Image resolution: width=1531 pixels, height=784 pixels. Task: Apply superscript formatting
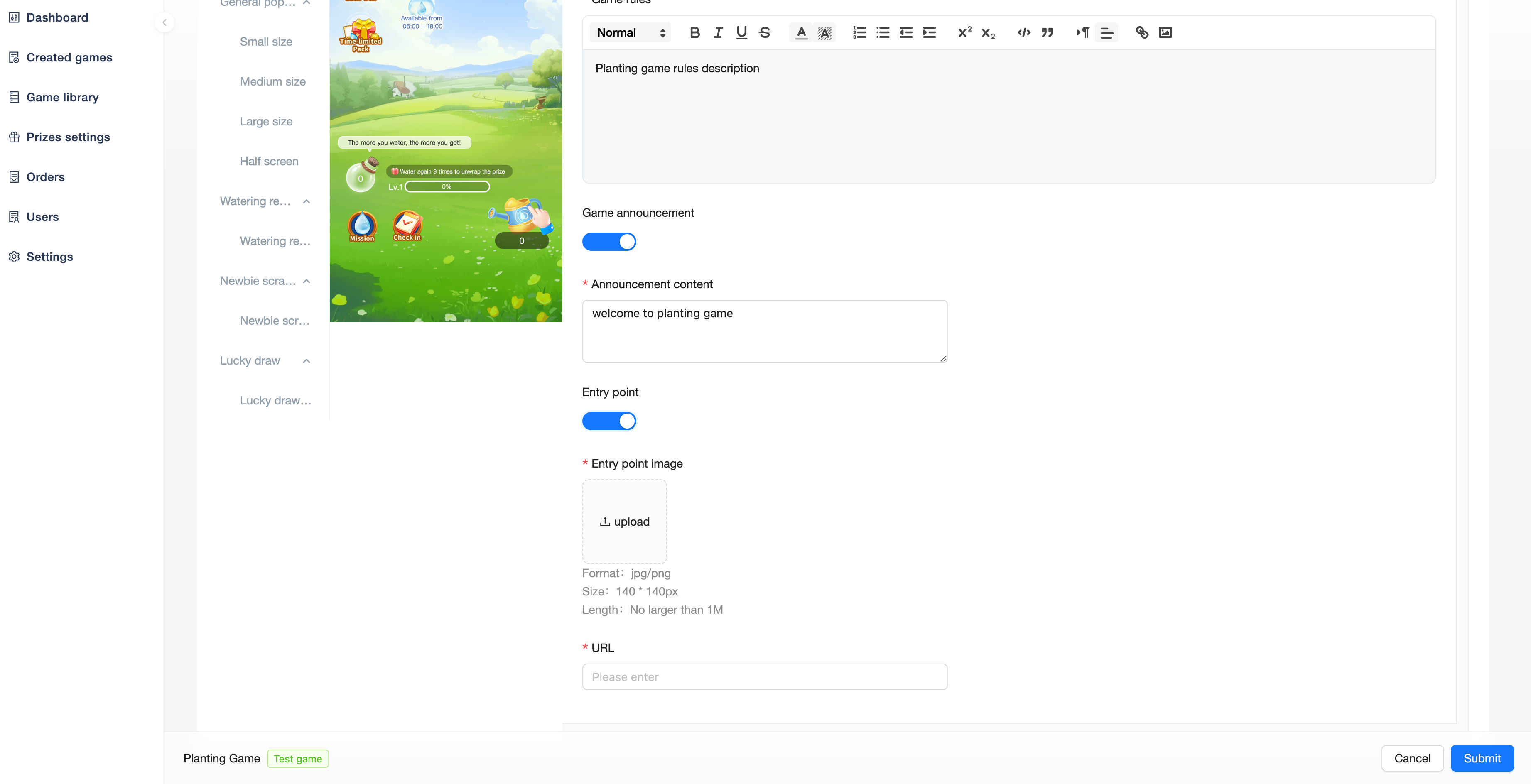click(x=964, y=33)
